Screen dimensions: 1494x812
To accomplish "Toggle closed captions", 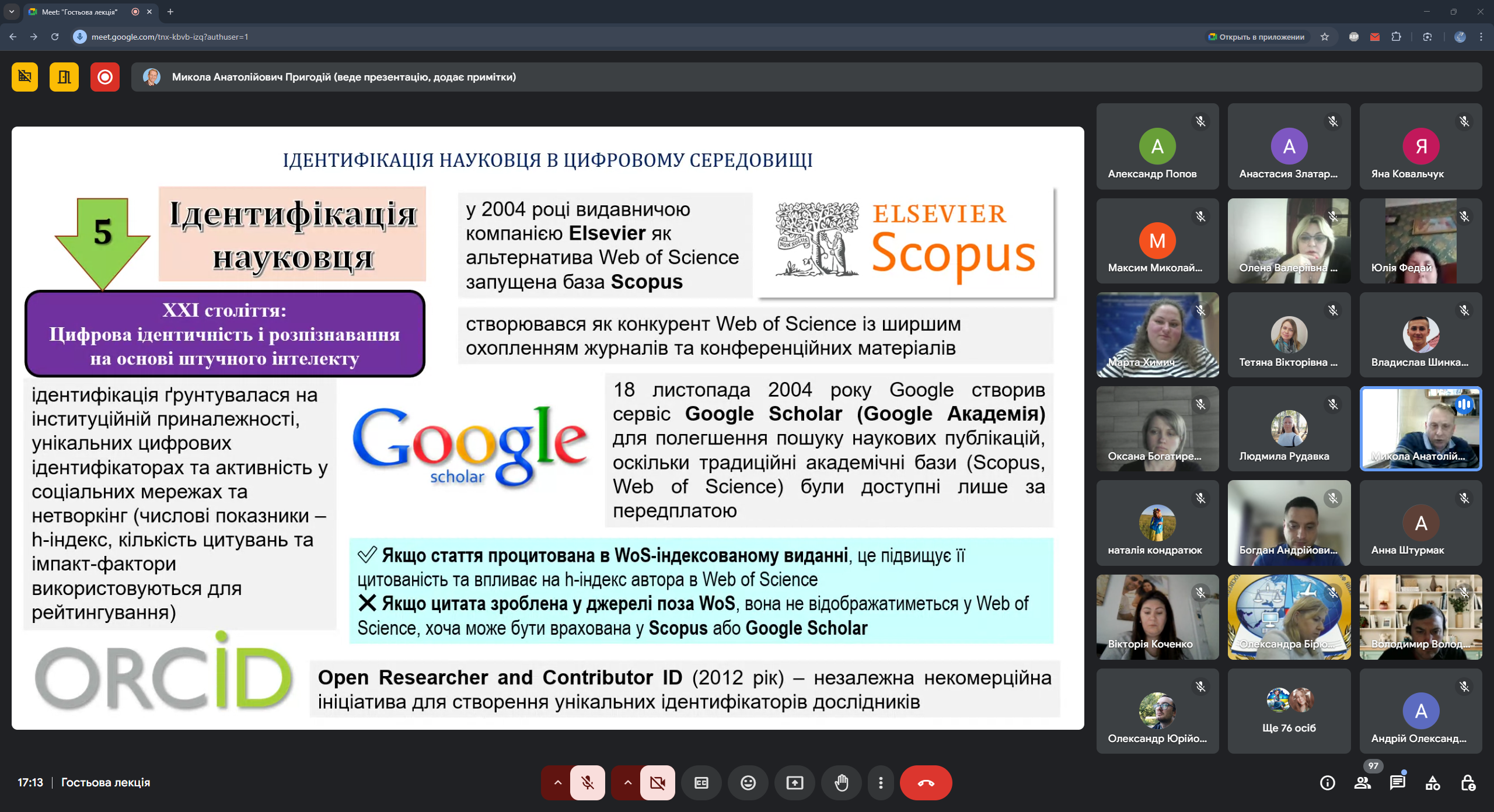I will click(x=701, y=783).
